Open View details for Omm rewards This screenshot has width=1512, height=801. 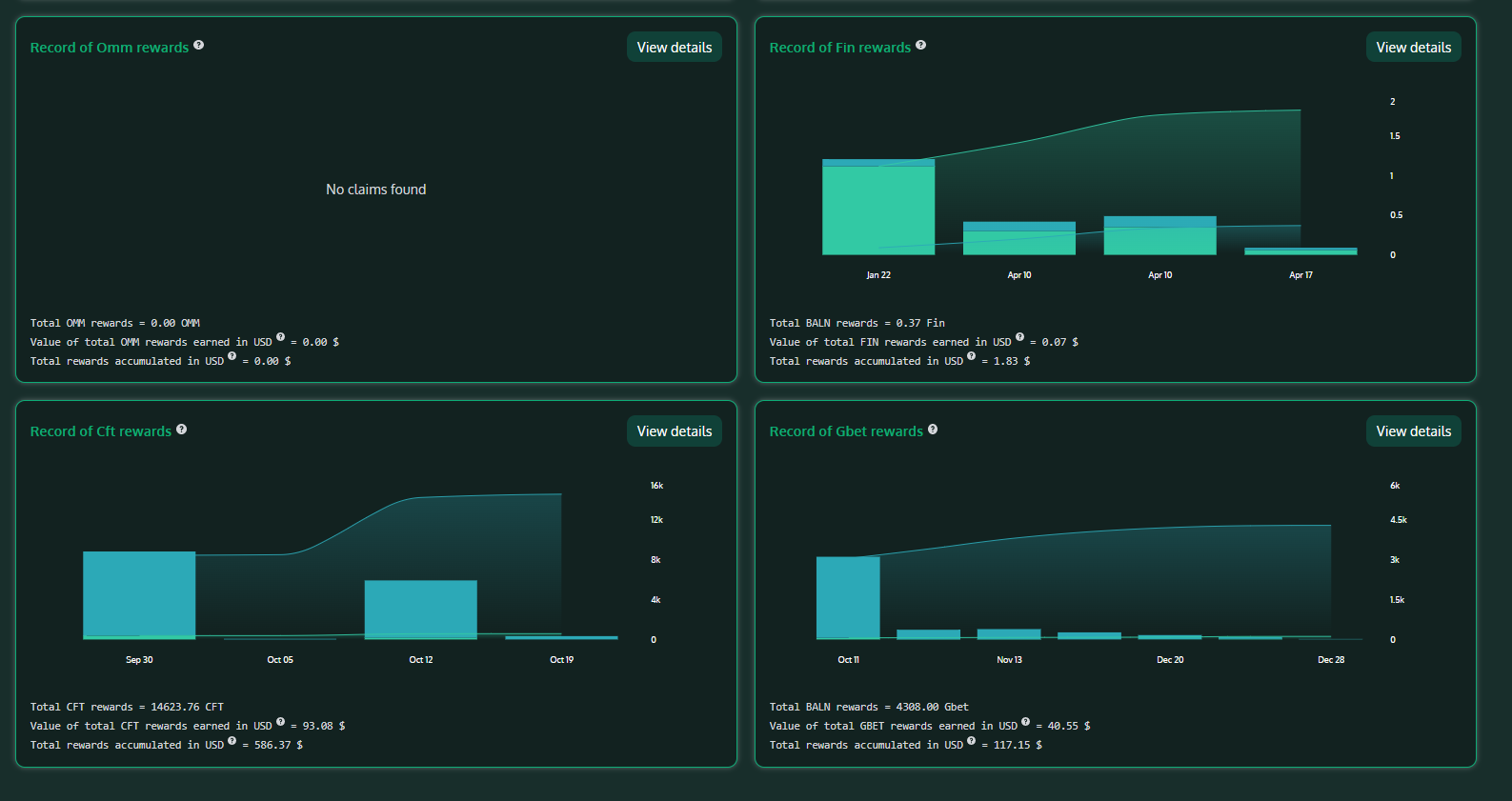(674, 48)
